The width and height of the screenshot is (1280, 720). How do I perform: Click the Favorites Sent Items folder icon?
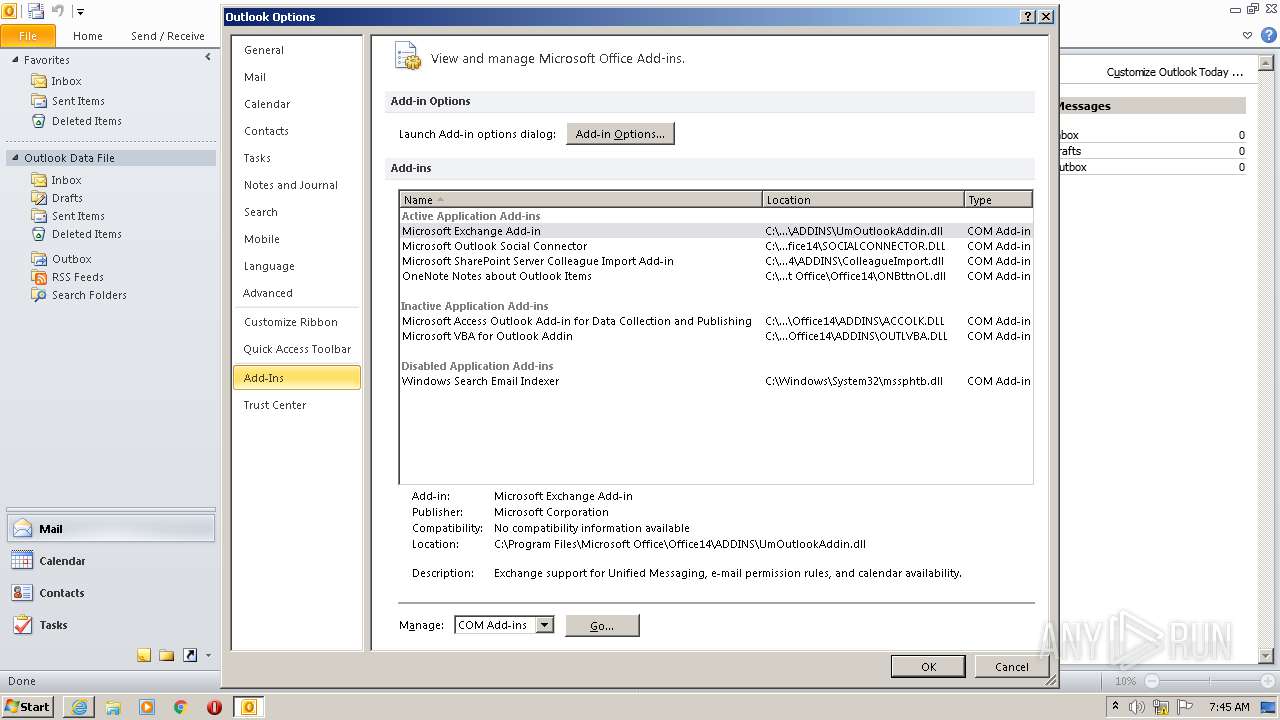tap(39, 101)
